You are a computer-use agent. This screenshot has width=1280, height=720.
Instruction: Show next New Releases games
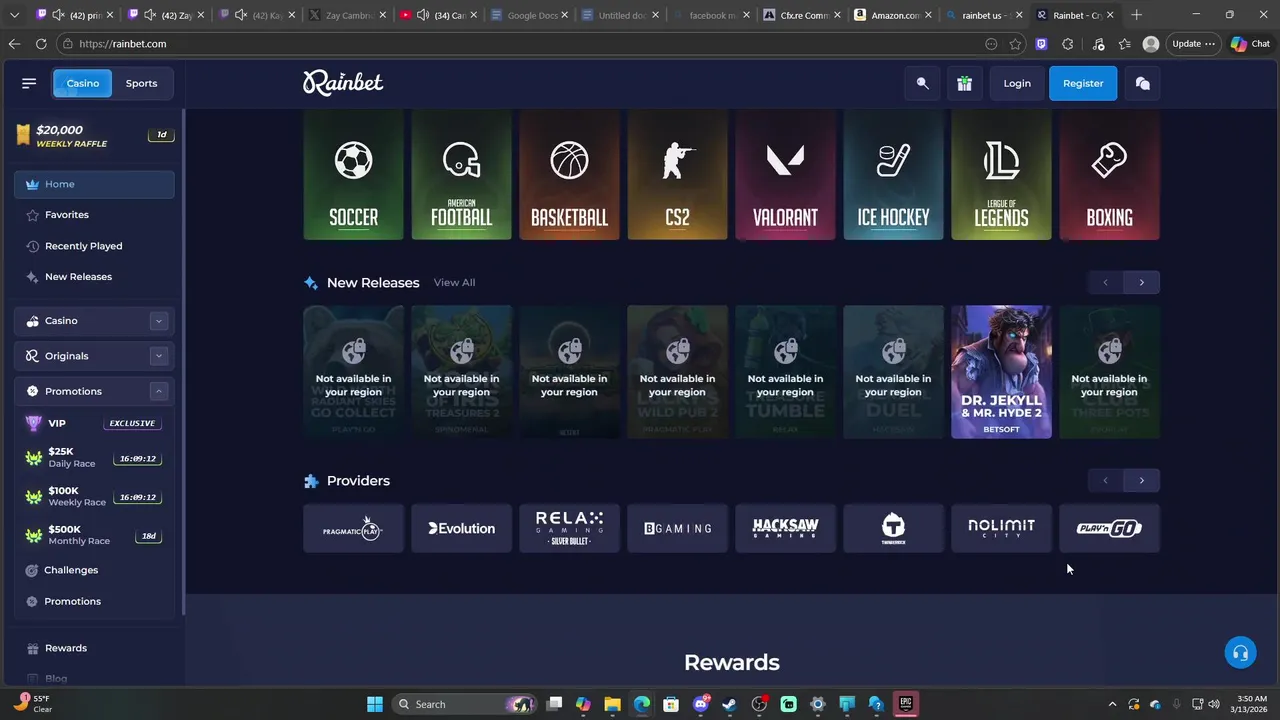pyautogui.click(x=1141, y=282)
